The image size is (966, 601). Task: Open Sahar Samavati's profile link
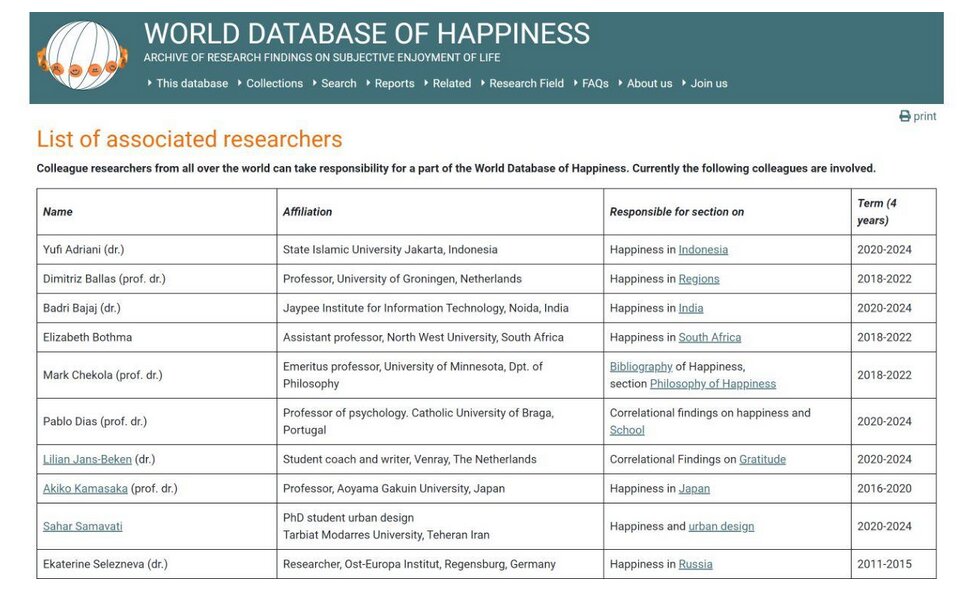[83, 526]
